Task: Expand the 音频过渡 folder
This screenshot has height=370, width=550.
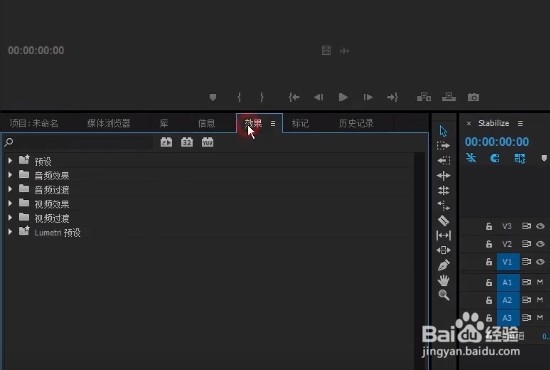Action: pos(10,189)
